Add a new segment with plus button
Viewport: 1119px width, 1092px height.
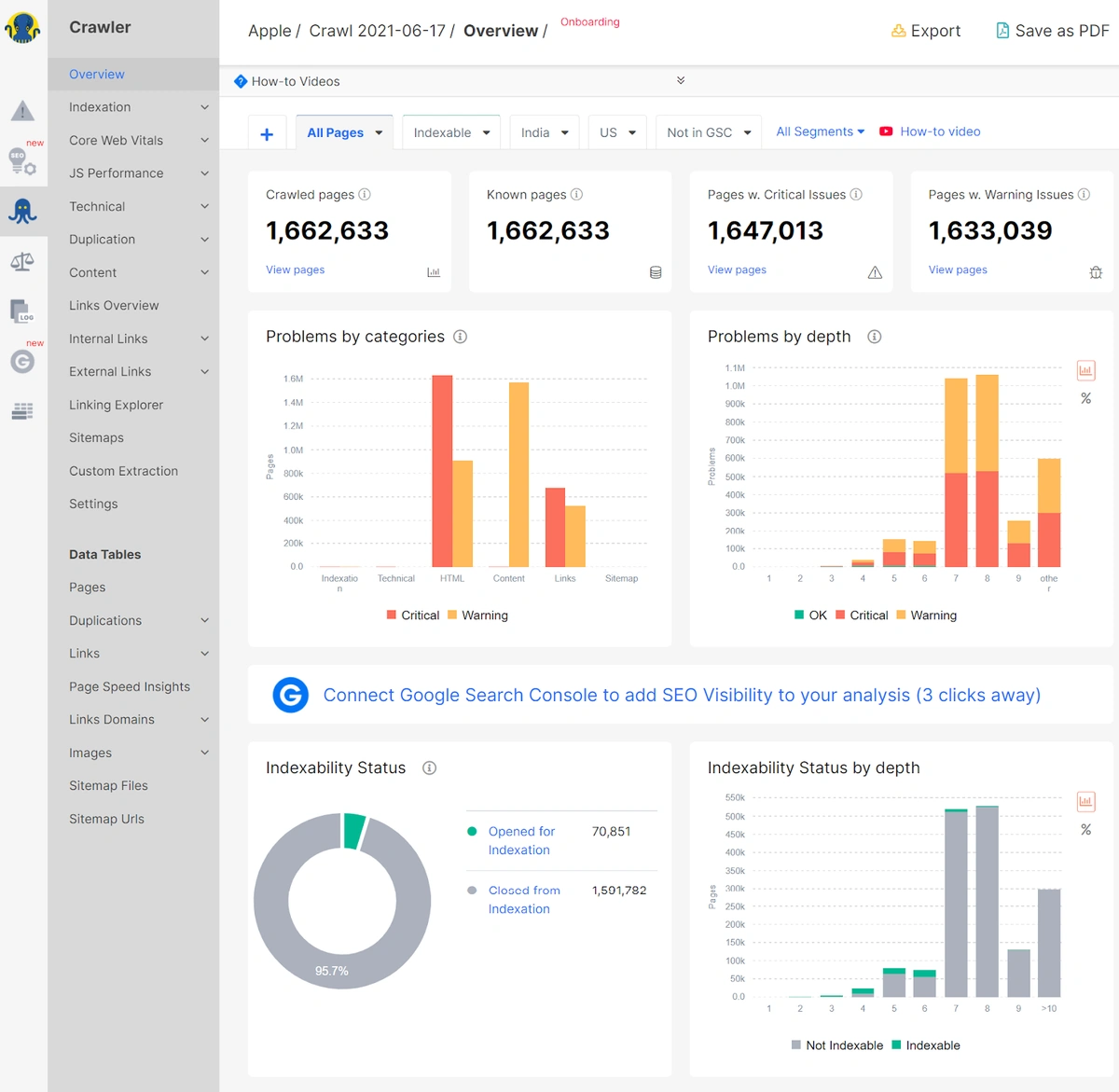[267, 134]
